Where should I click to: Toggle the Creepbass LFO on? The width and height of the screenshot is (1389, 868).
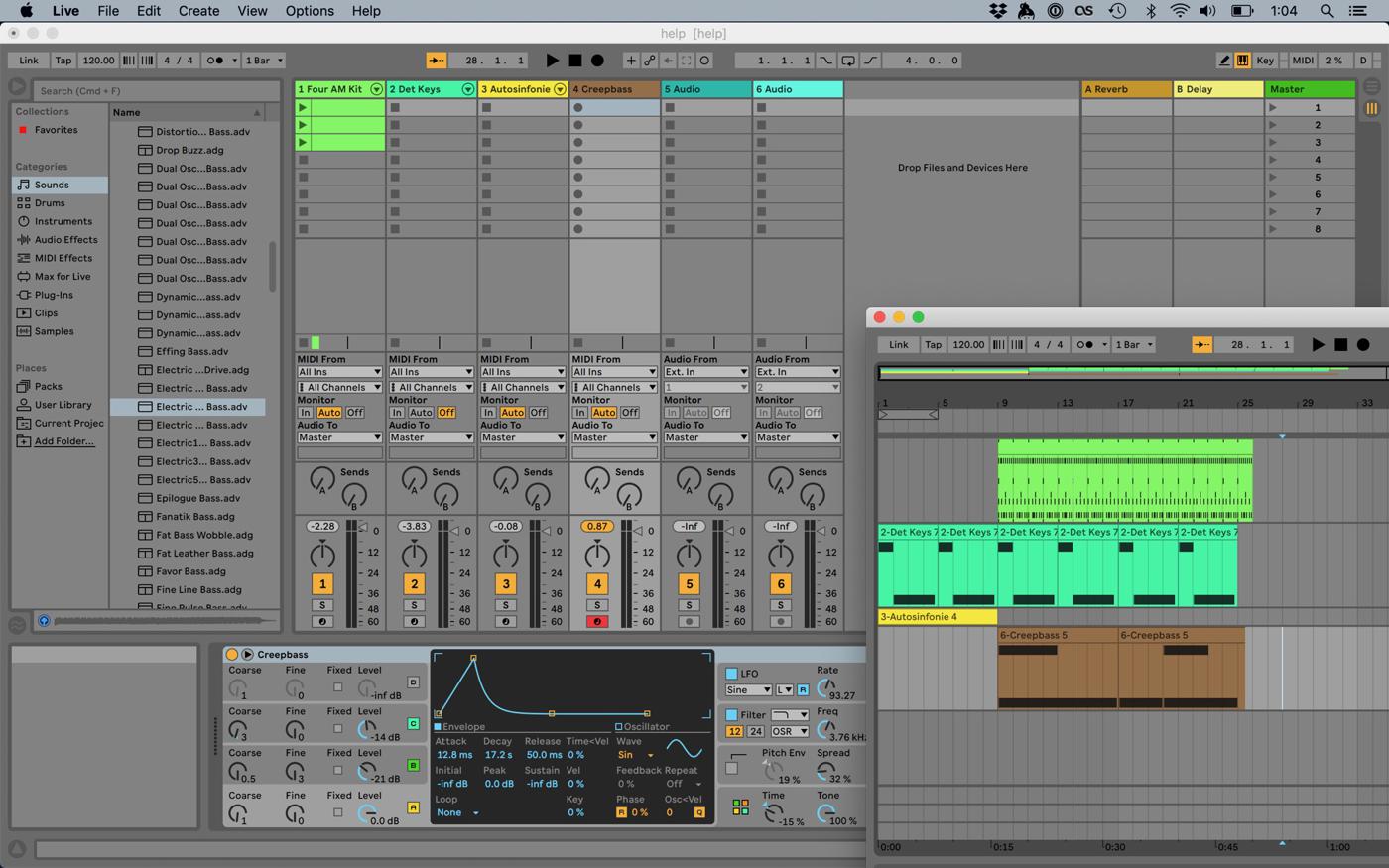[732, 674]
